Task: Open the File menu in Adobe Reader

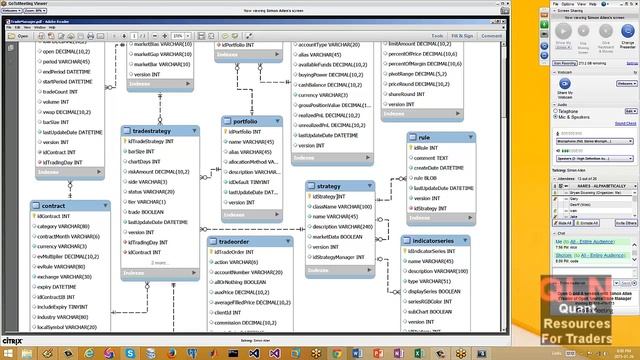Action: pyautogui.click(x=9, y=27)
